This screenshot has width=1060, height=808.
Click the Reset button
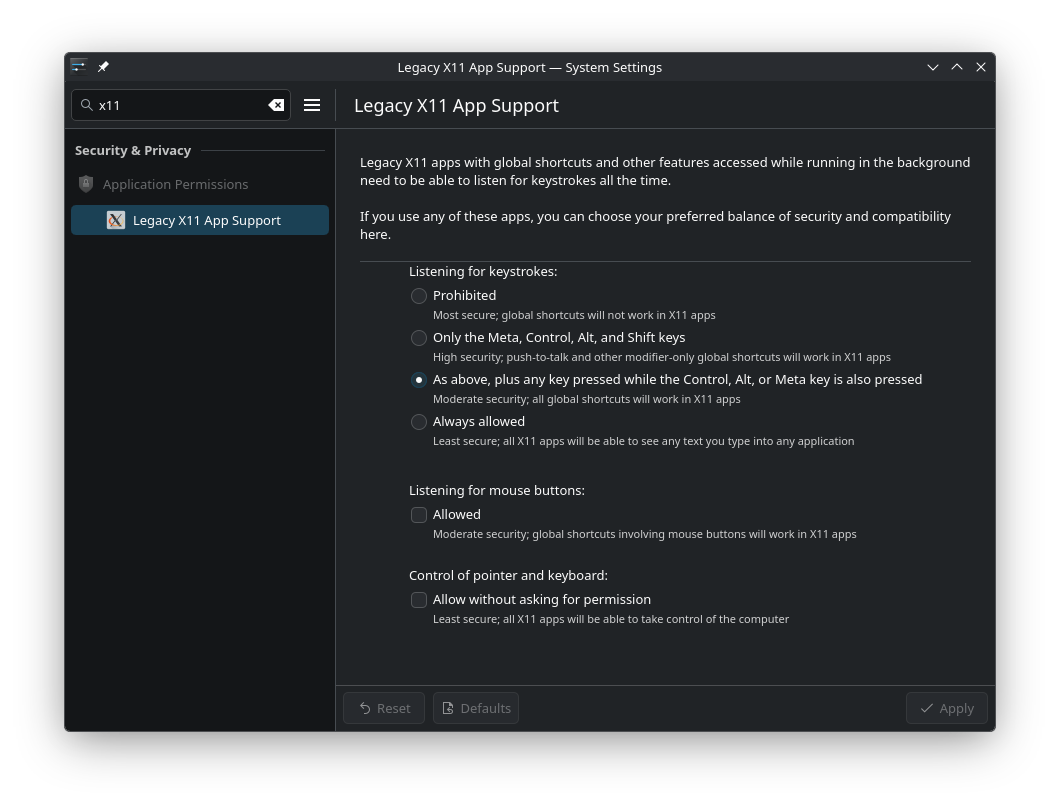click(x=384, y=708)
